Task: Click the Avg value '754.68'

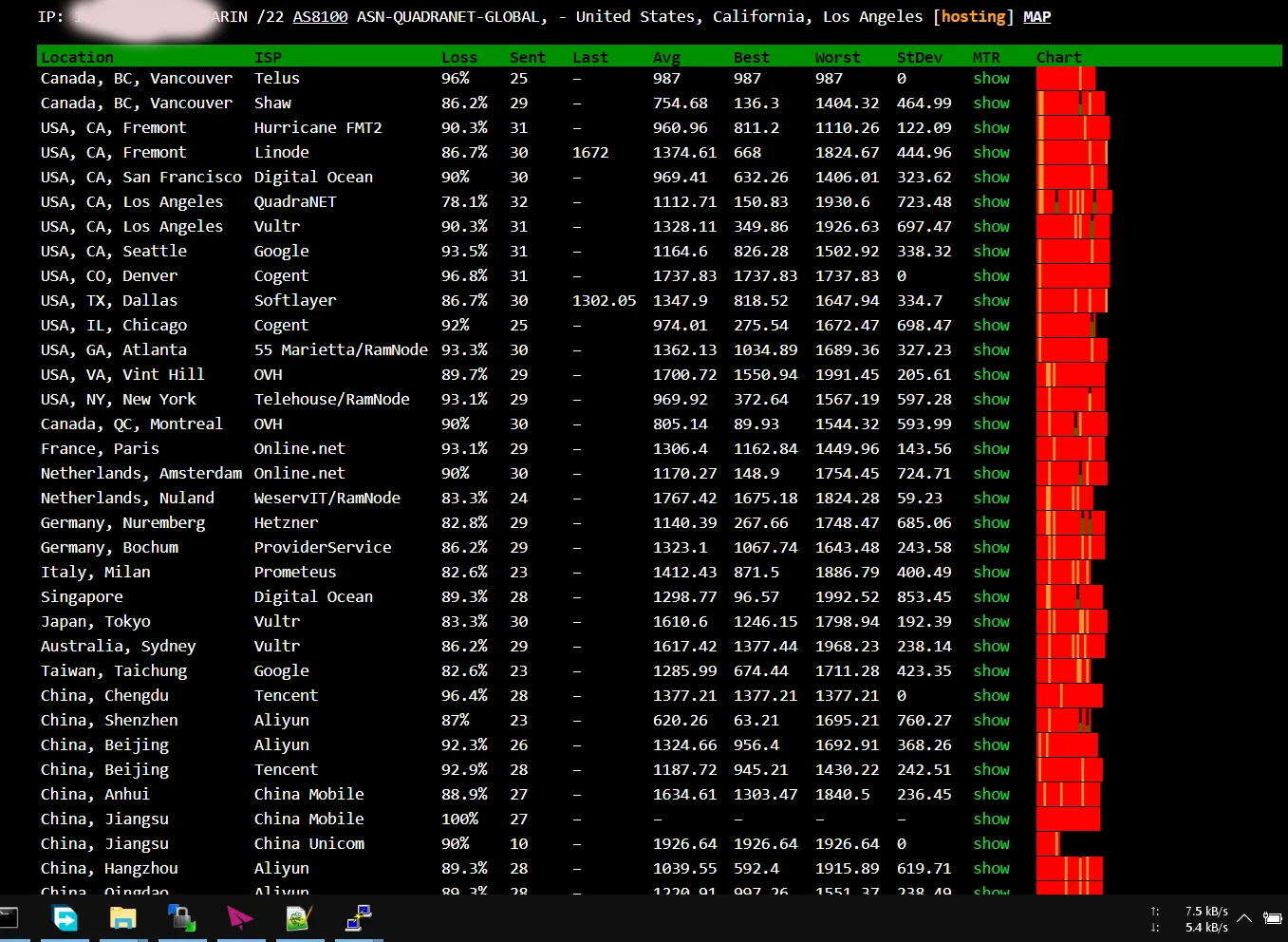Action: (681, 104)
